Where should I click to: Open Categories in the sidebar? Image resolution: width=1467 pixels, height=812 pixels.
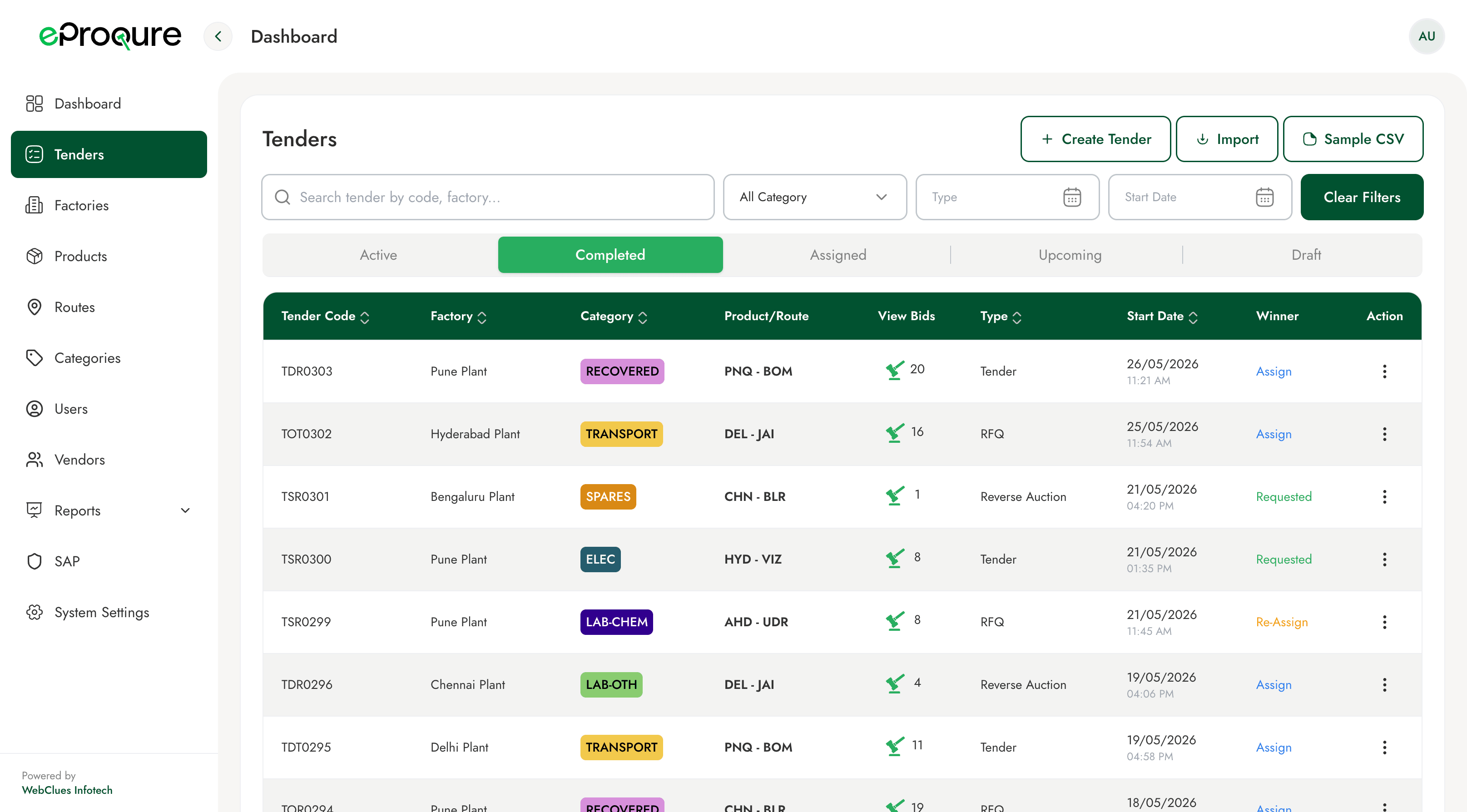[109, 358]
